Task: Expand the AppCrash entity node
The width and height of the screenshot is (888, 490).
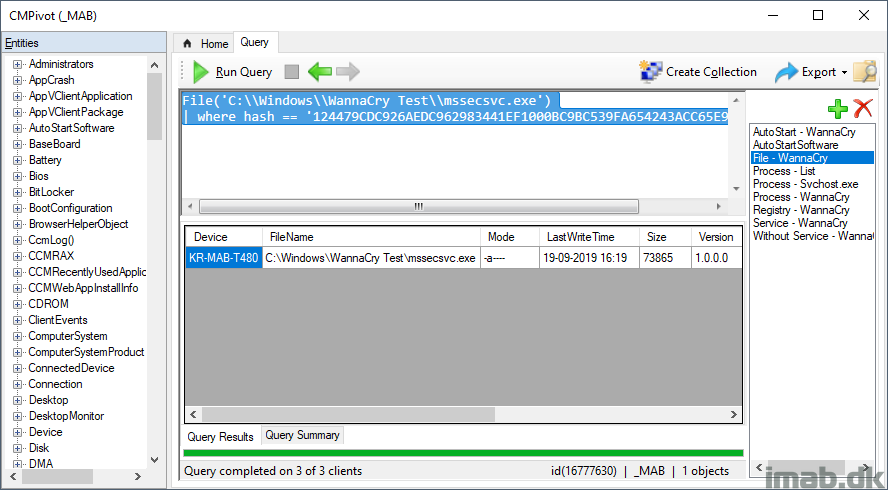Action: pos(17,80)
